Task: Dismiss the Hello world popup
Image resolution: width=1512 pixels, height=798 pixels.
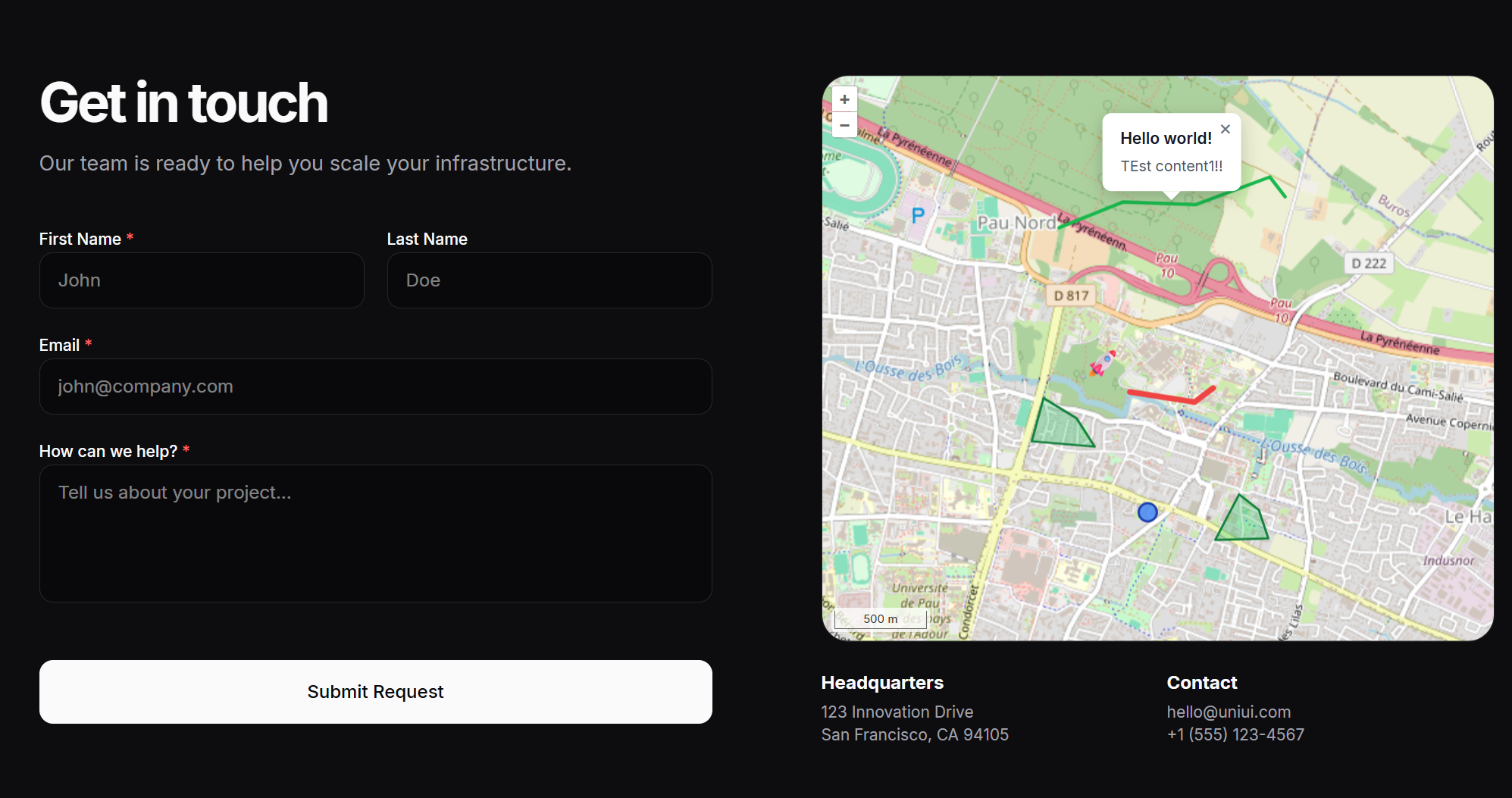Action: [1226, 129]
